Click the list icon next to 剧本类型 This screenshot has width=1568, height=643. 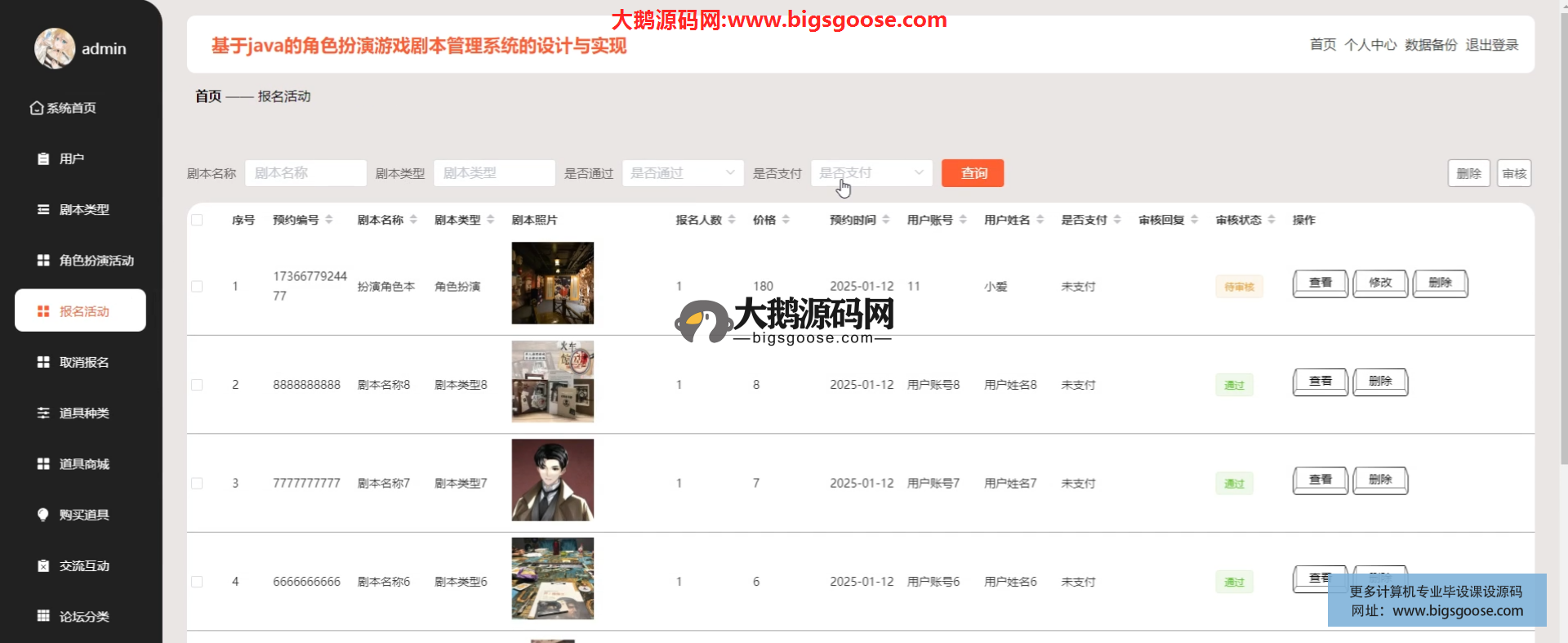[43, 209]
